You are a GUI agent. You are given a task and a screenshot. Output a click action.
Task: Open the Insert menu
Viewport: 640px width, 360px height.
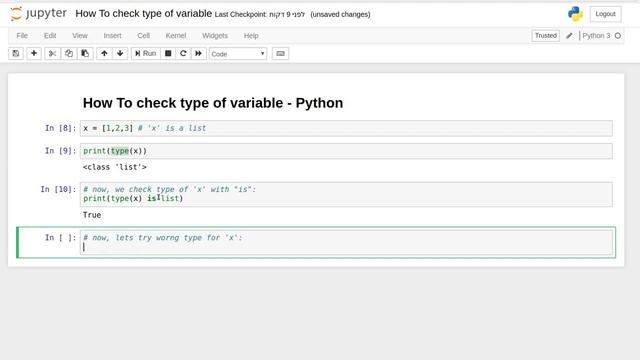click(112, 36)
